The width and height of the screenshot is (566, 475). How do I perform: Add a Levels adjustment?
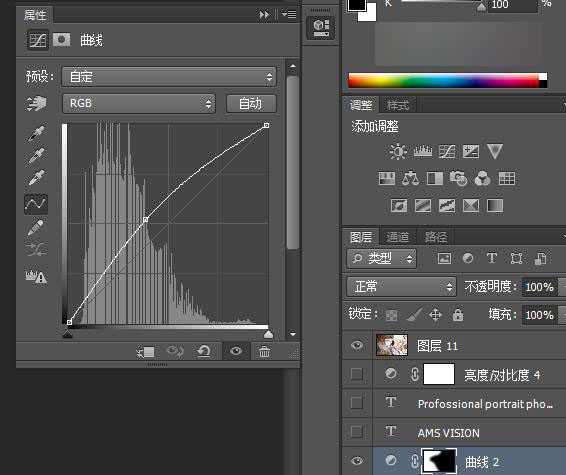pos(423,151)
